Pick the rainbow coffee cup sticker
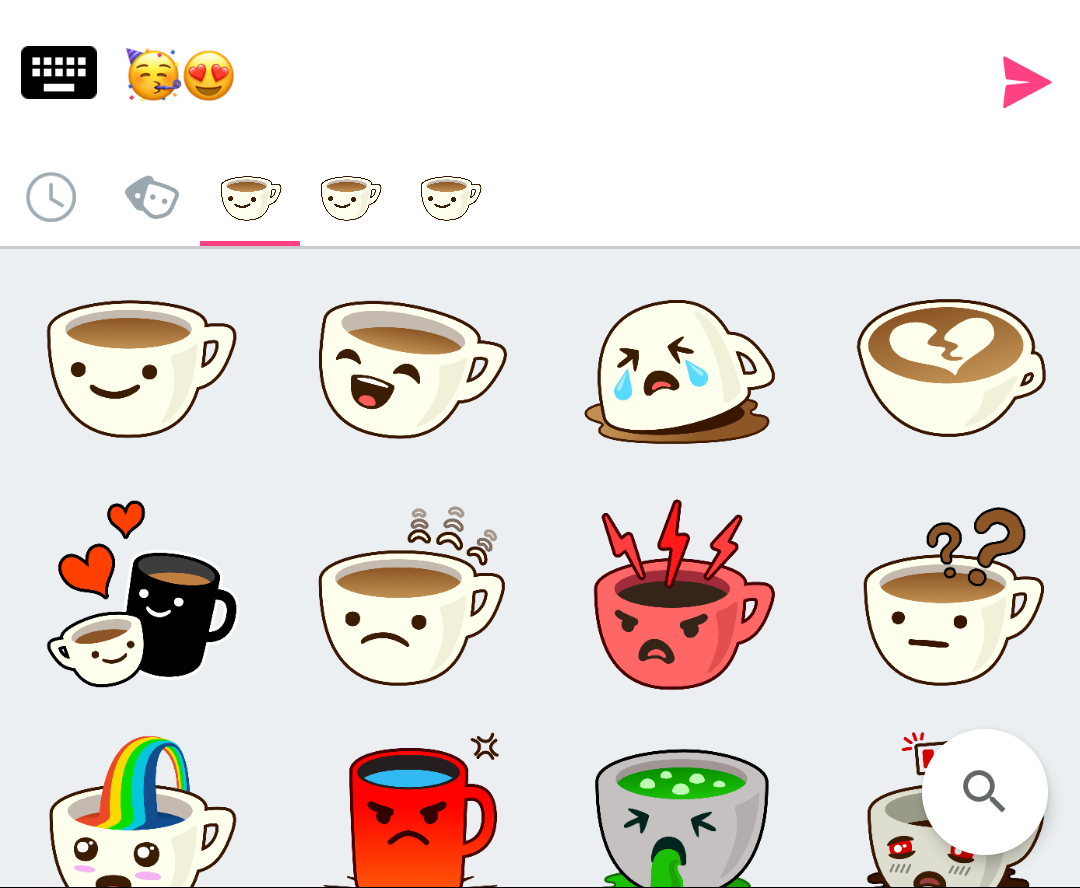The image size is (1080, 888). [141, 812]
